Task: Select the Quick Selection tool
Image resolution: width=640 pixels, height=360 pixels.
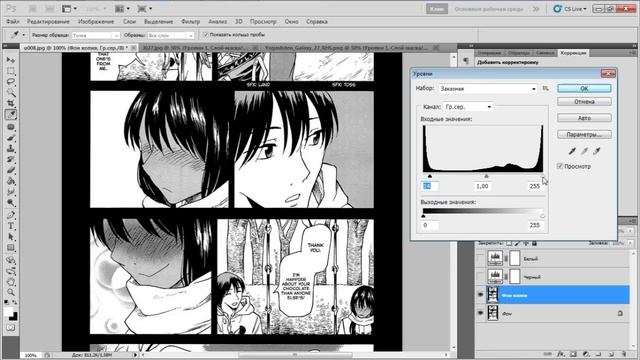Action: [x=11, y=92]
